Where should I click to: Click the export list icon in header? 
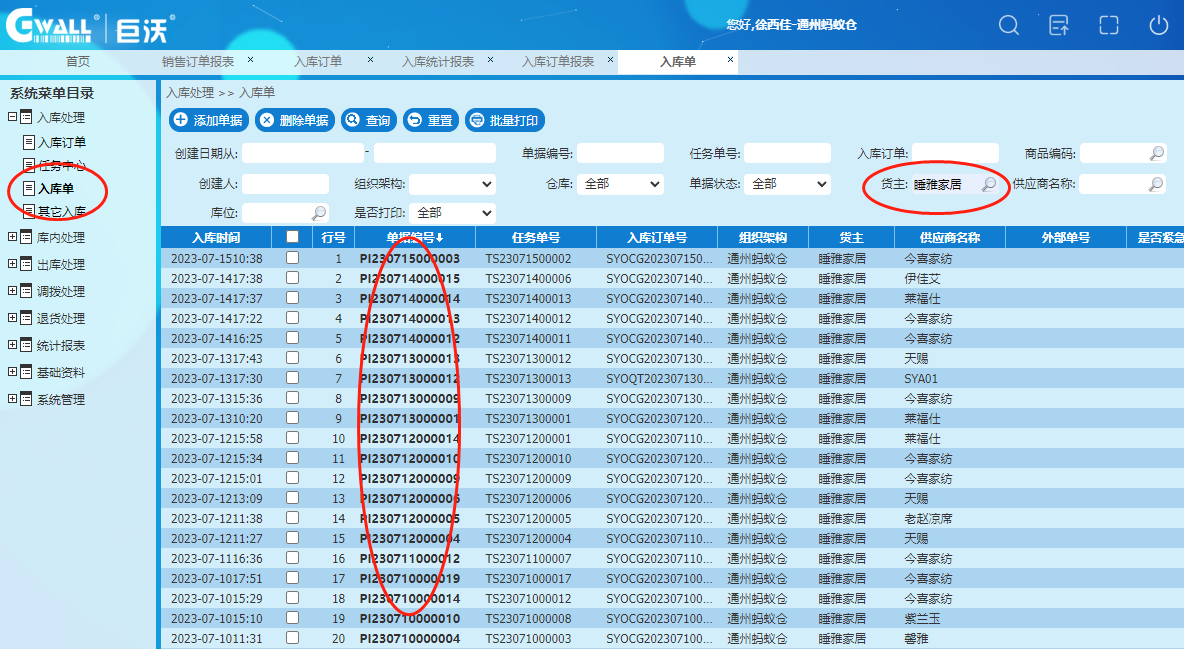click(x=1059, y=26)
